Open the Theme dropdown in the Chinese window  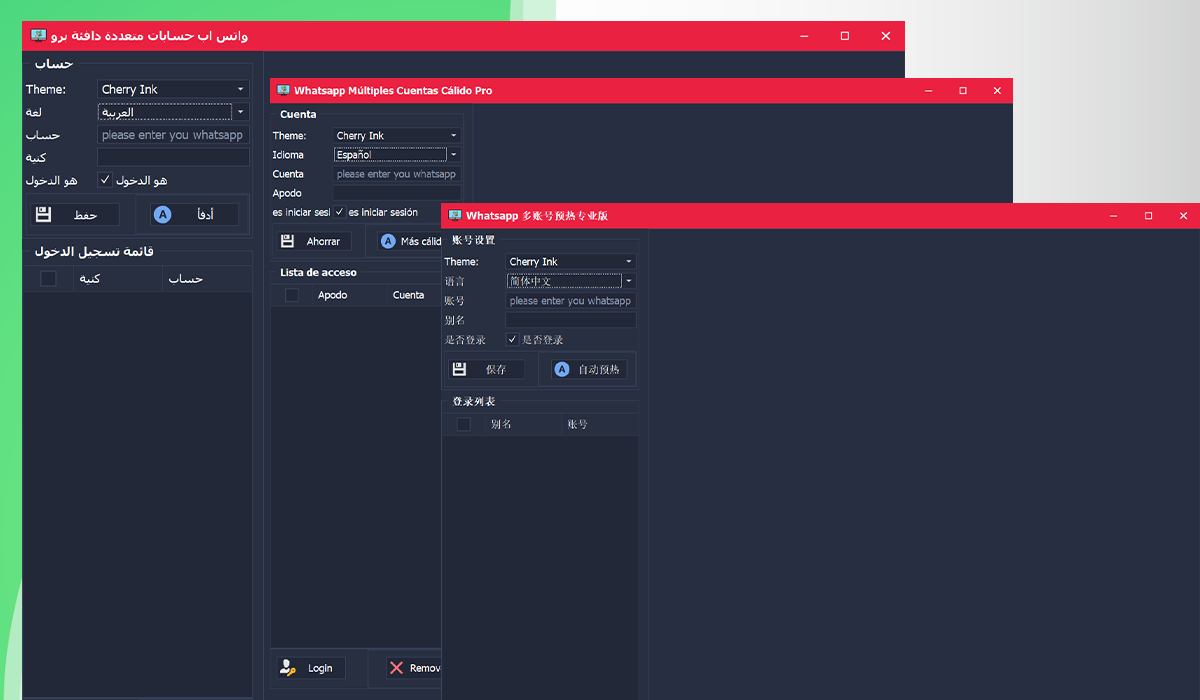(x=571, y=261)
